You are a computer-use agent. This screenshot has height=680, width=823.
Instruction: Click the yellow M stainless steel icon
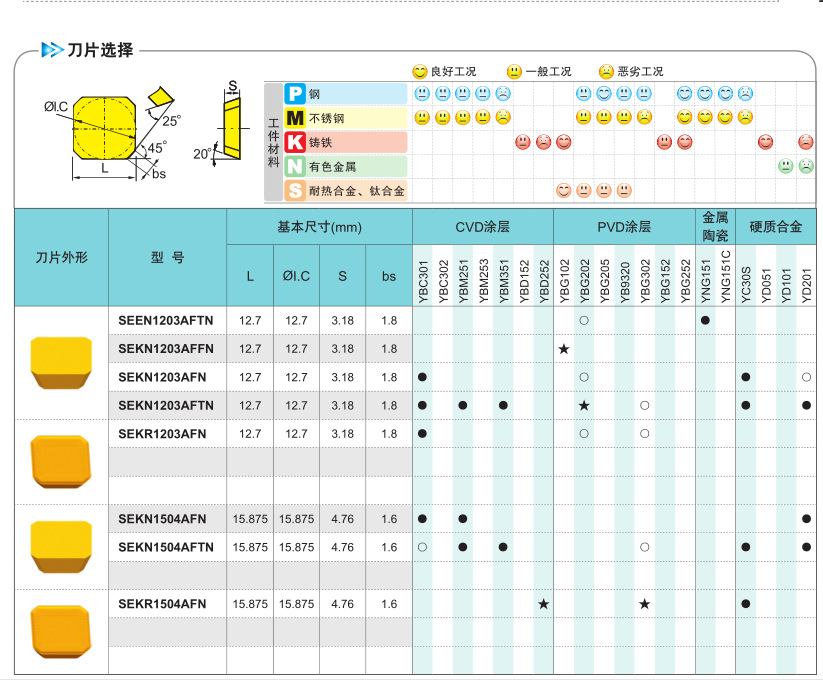tap(294, 118)
